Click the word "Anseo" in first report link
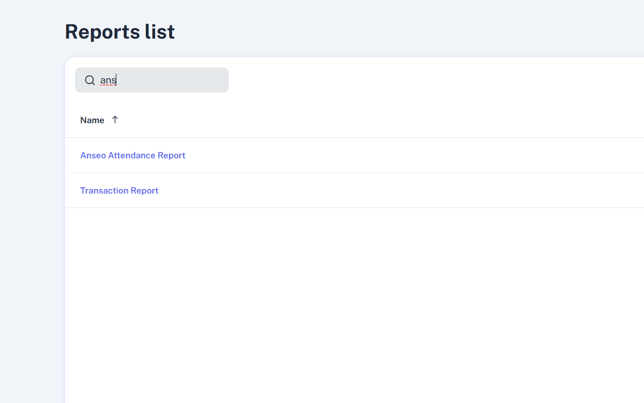The image size is (644, 403). [93, 156]
